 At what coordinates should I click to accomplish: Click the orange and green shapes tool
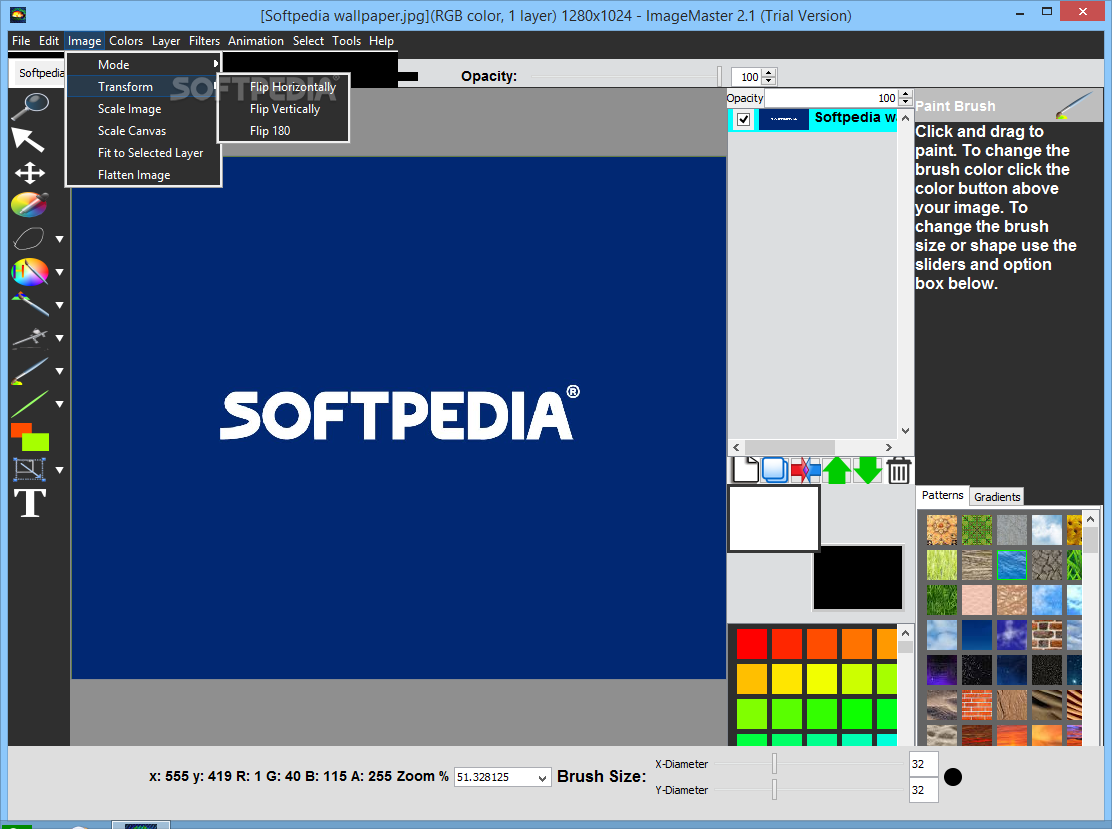[30, 437]
